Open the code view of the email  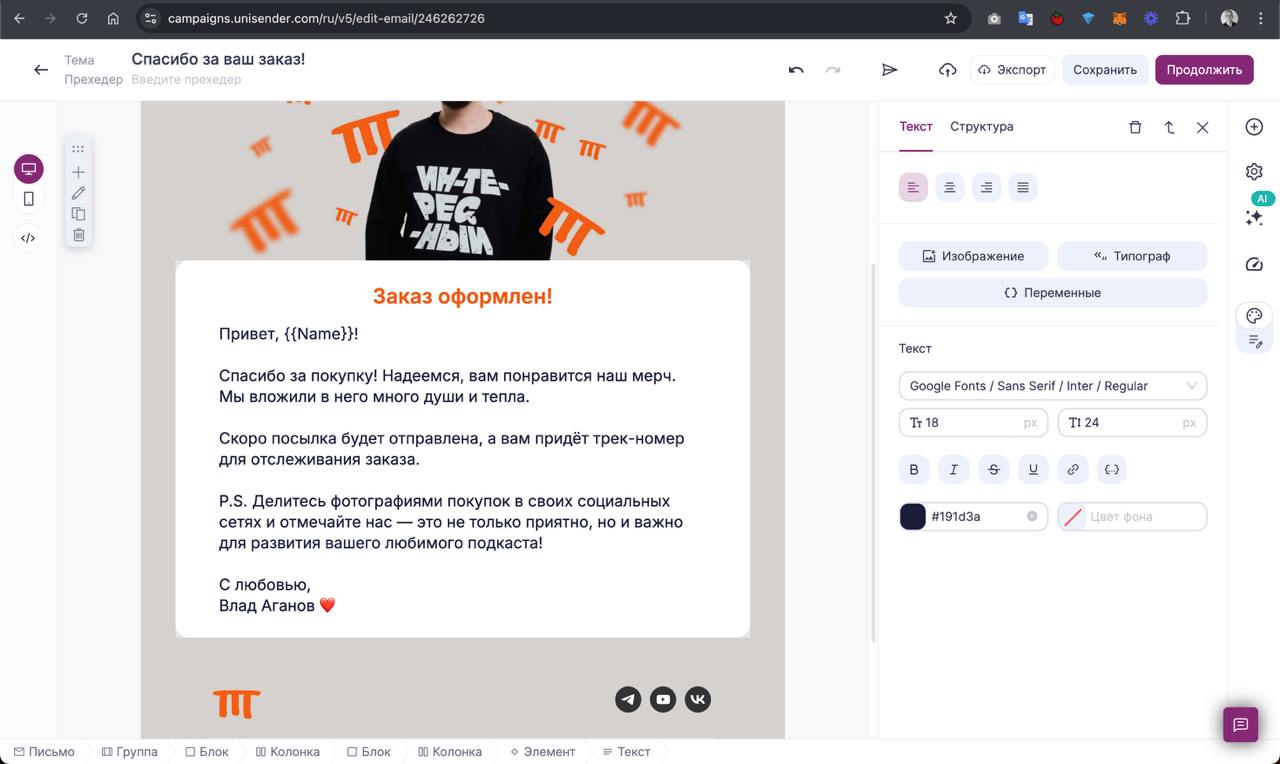(28, 238)
